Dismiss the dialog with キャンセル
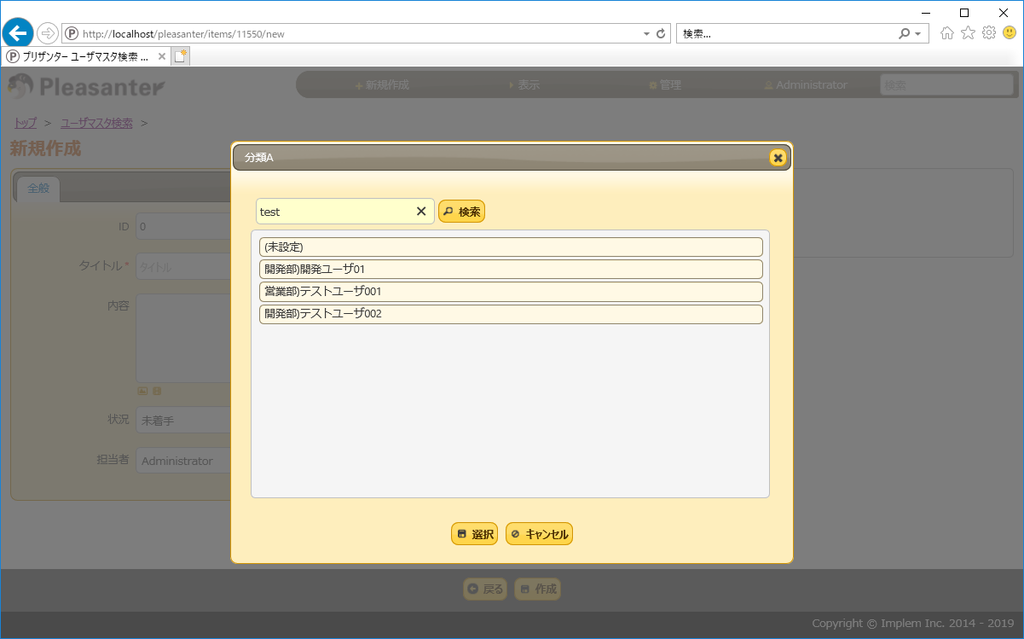The height and width of the screenshot is (639, 1024). pyautogui.click(x=539, y=534)
